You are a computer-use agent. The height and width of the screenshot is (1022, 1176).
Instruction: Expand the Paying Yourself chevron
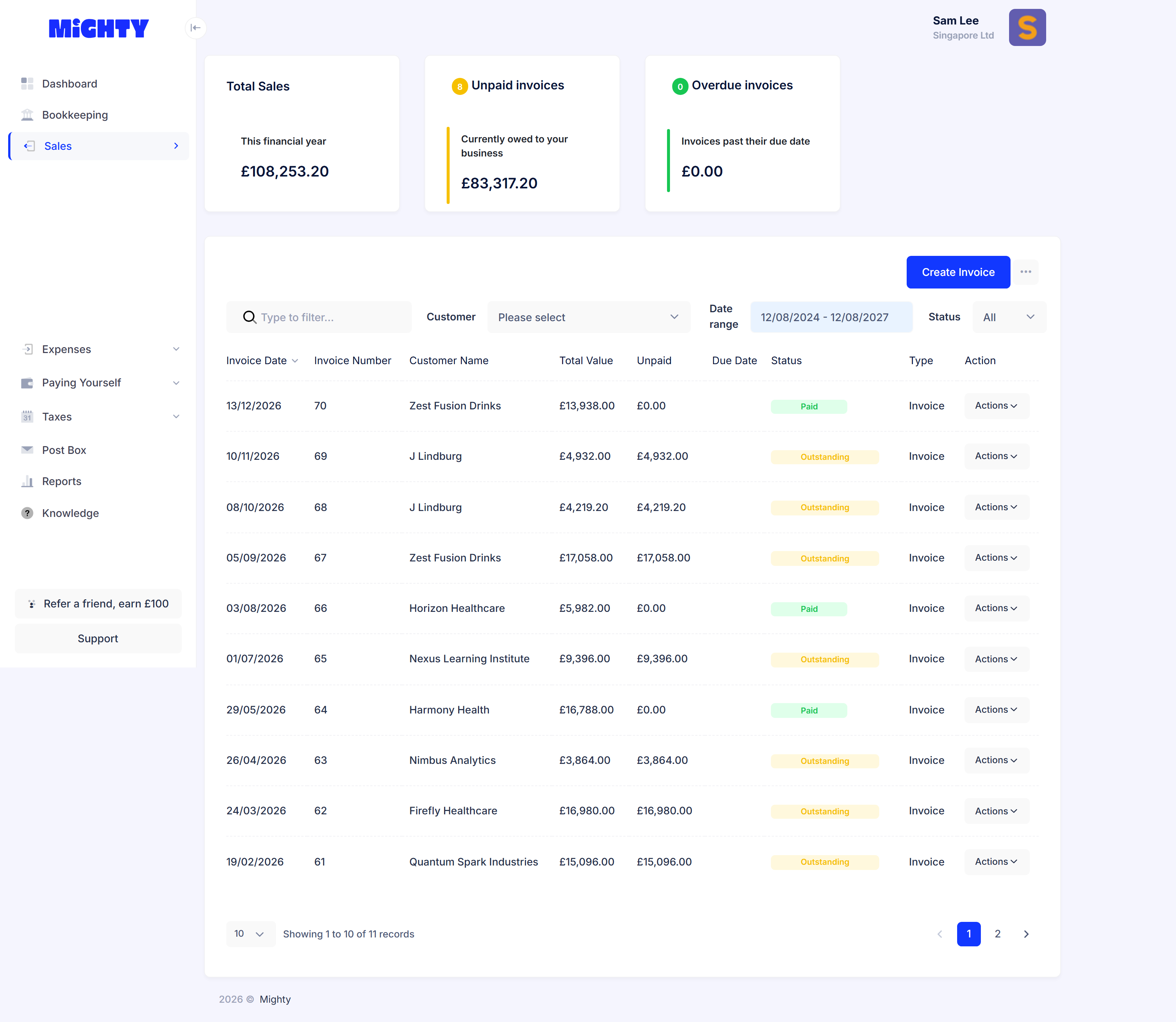176,383
